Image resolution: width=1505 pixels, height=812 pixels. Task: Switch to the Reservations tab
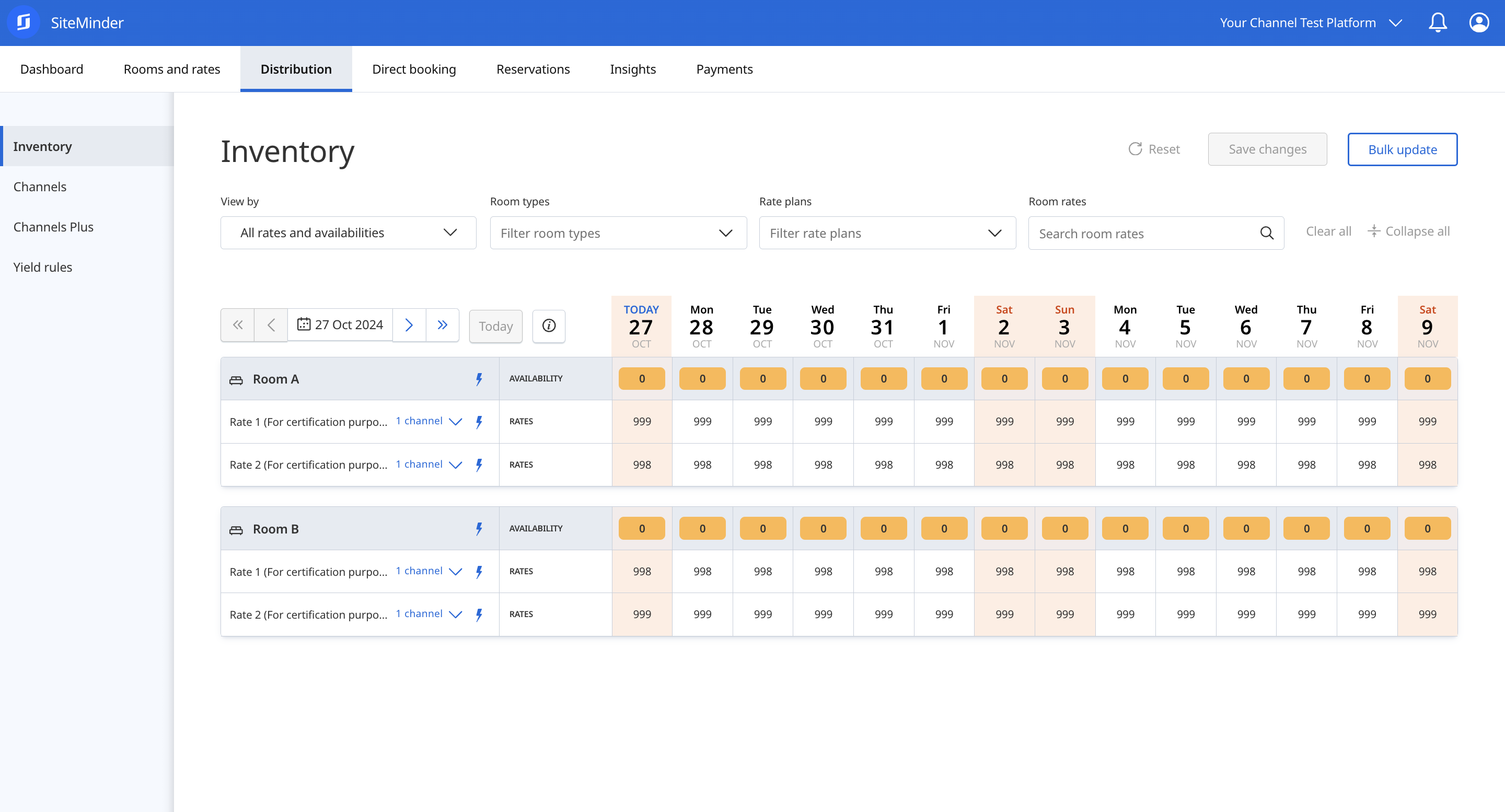click(533, 69)
